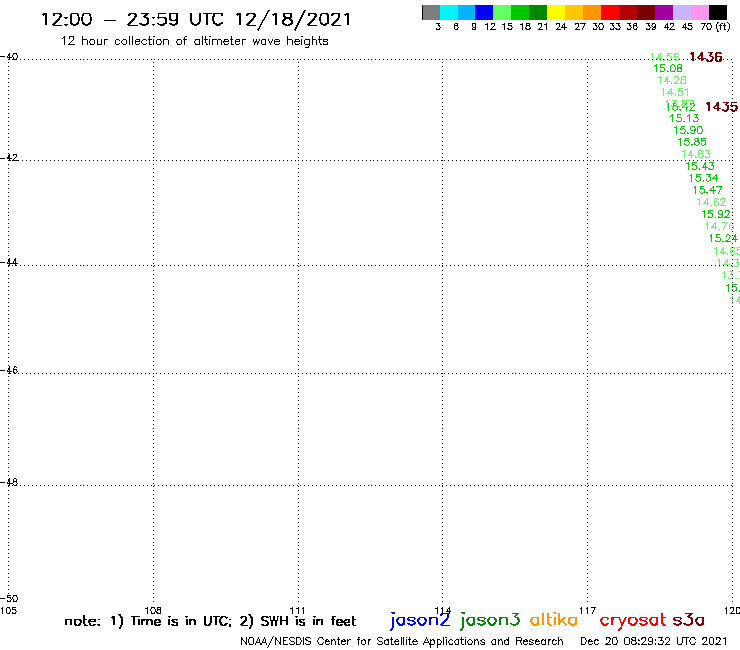Select the wave height value 14.62
The width and height of the screenshot is (740, 650).
pos(711,203)
